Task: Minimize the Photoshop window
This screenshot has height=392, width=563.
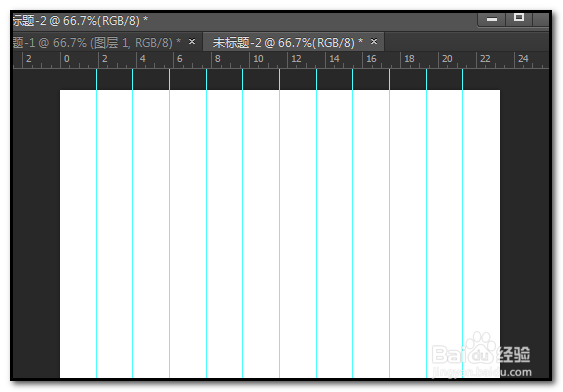Action: click(492, 19)
